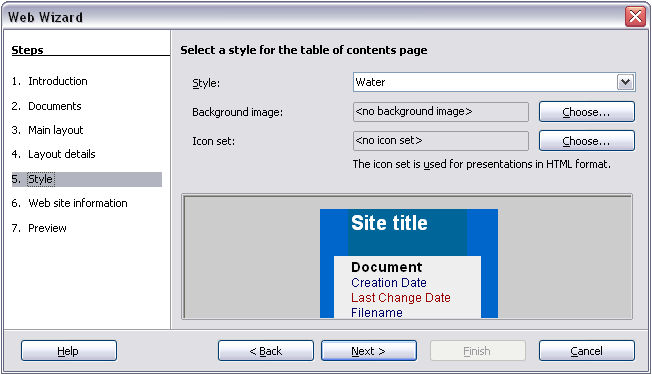
Task: Choose a background image file
Action: click(x=587, y=112)
